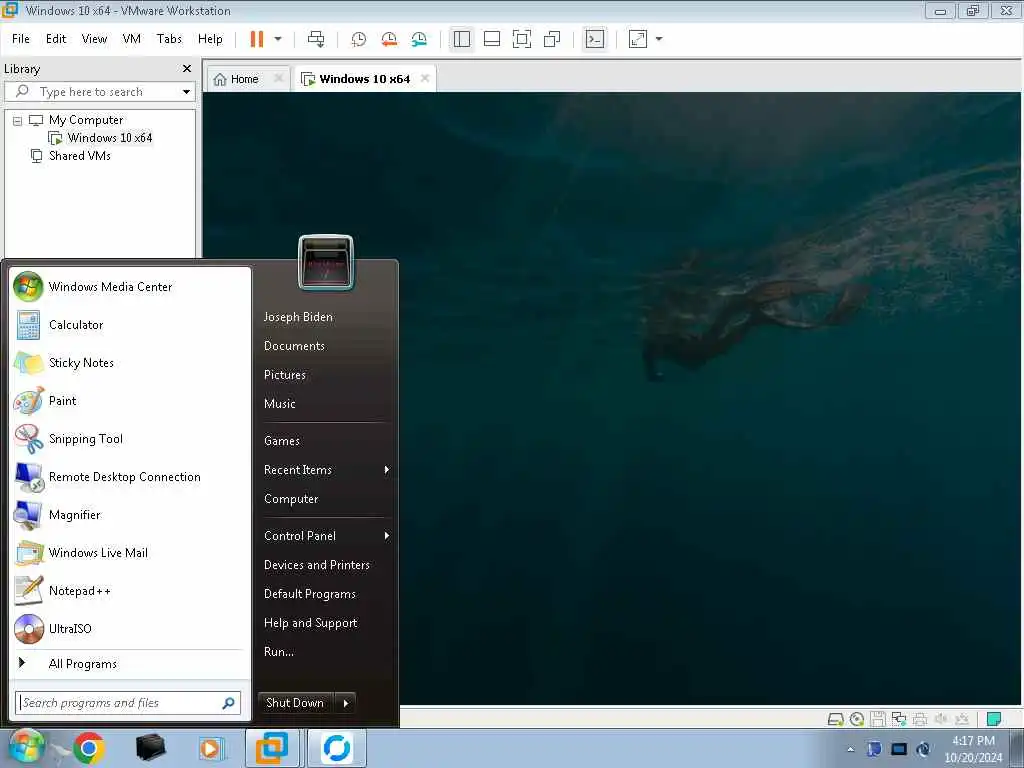Open the File menu
The height and width of the screenshot is (768, 1024).
(21, 39)
